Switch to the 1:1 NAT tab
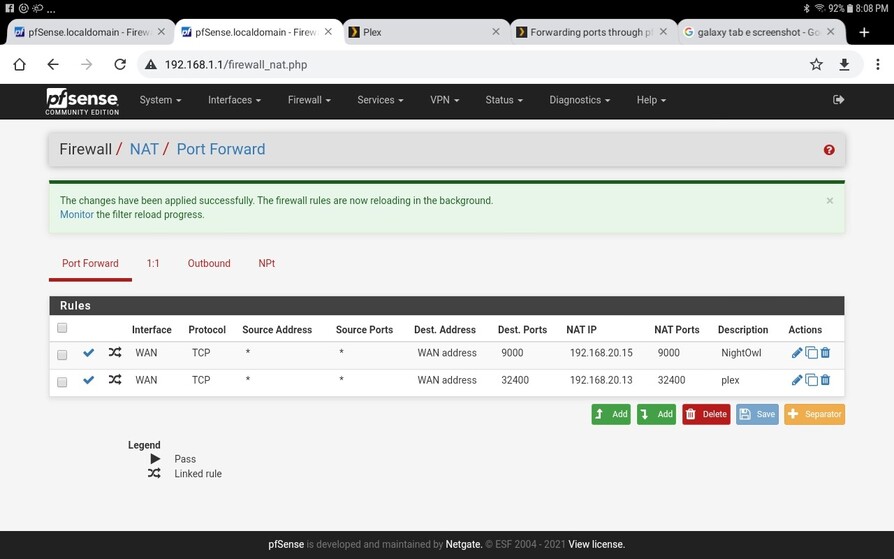This screenshot has height=559, width=894. tap(153, 264)
